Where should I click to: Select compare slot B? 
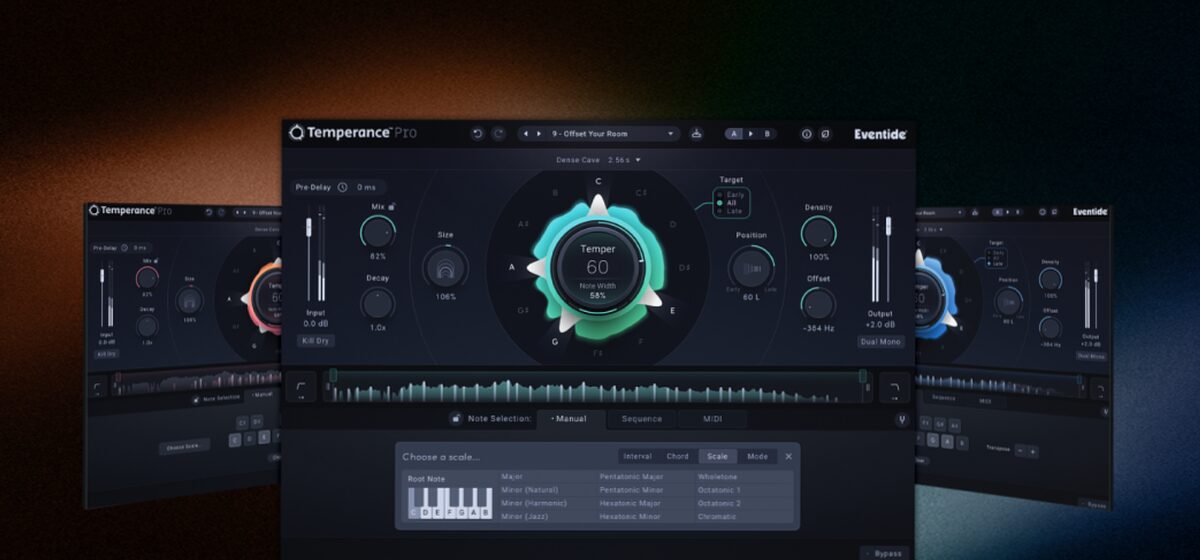point(767,133)
